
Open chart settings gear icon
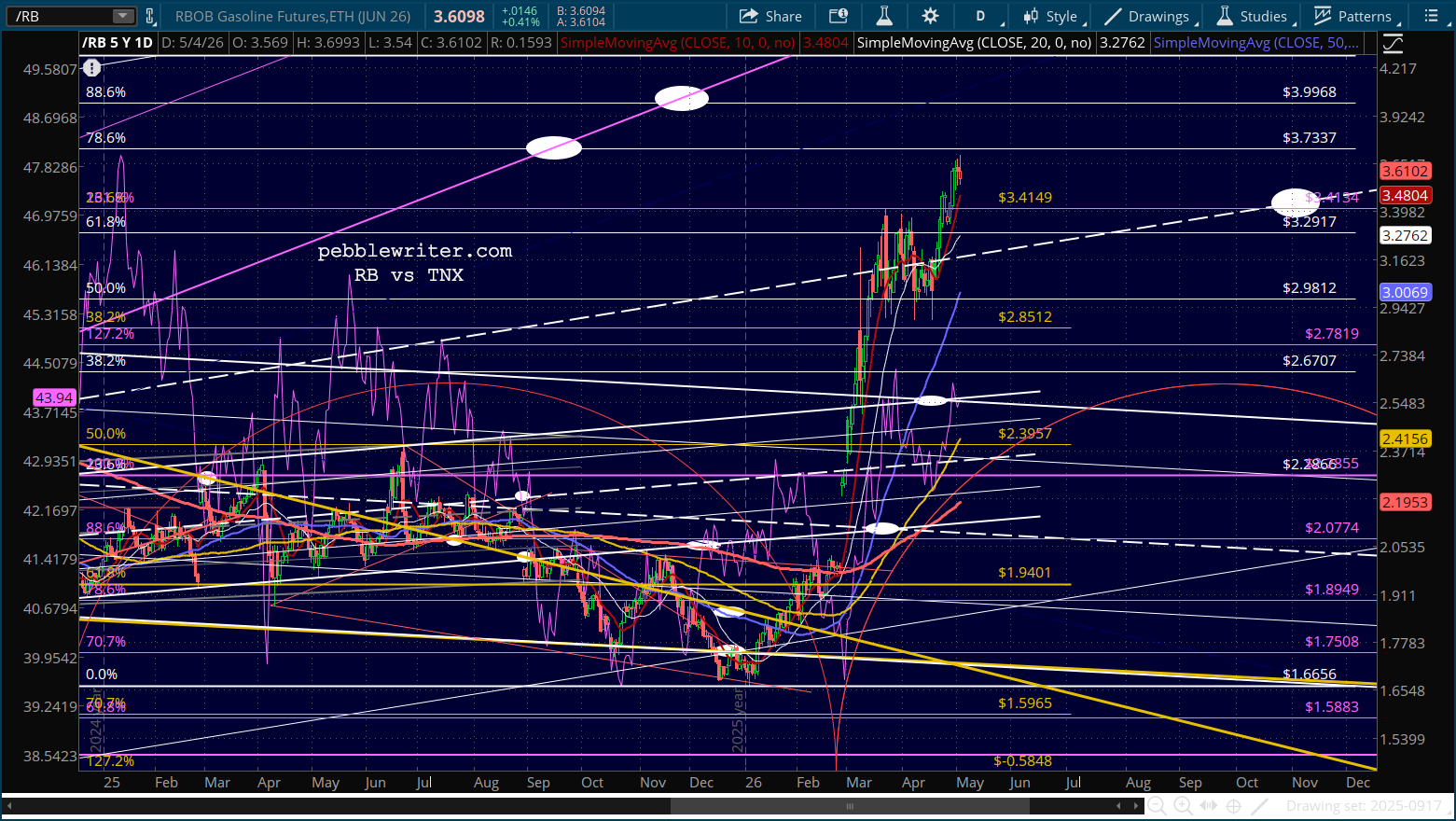click(x=930, y=16)
